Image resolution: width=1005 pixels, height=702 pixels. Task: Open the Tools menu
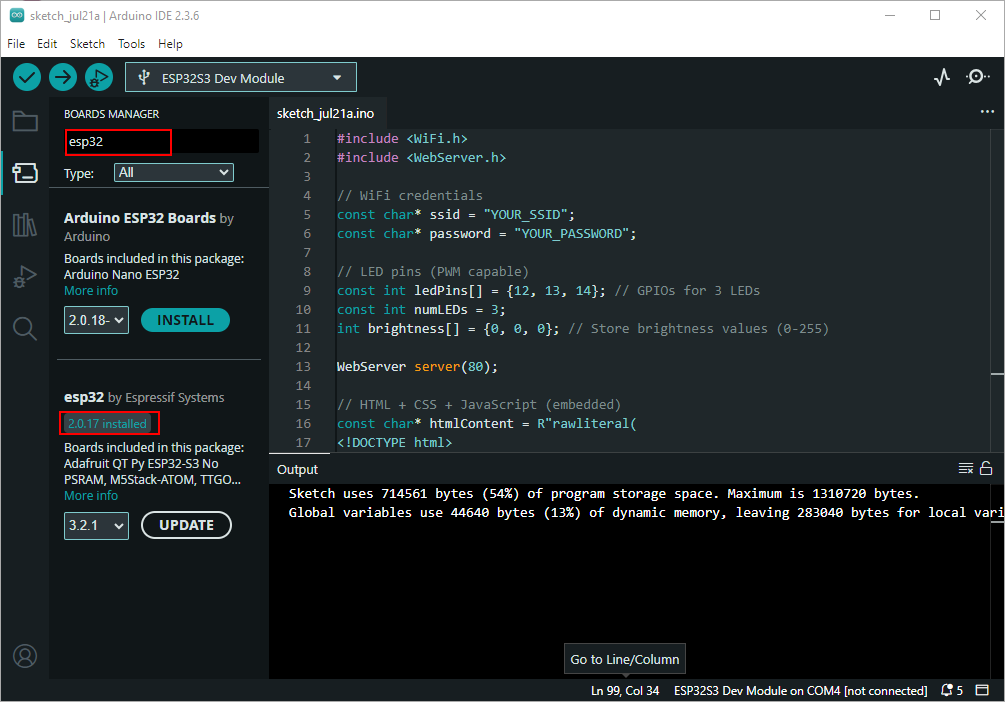click(x=131, y=44)
